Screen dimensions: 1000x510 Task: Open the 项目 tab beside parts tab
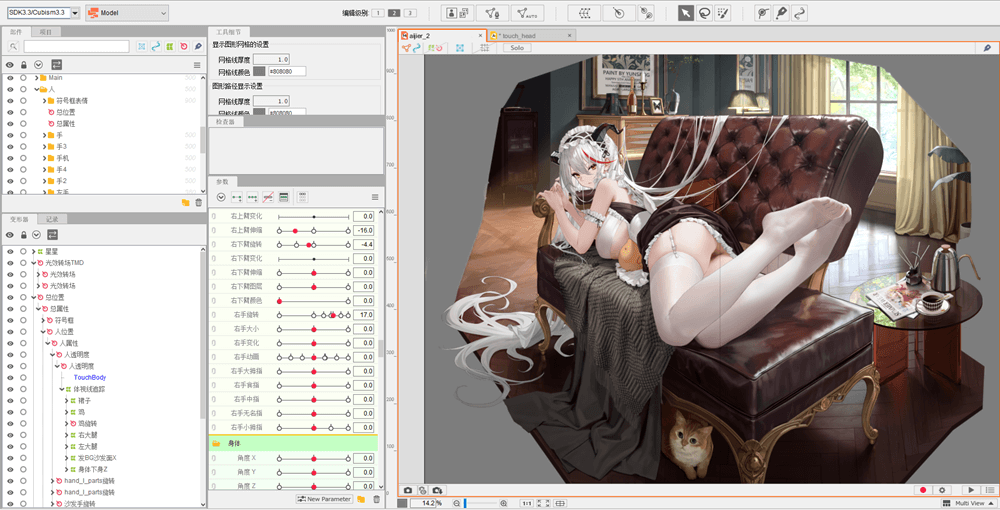[45, 32]
